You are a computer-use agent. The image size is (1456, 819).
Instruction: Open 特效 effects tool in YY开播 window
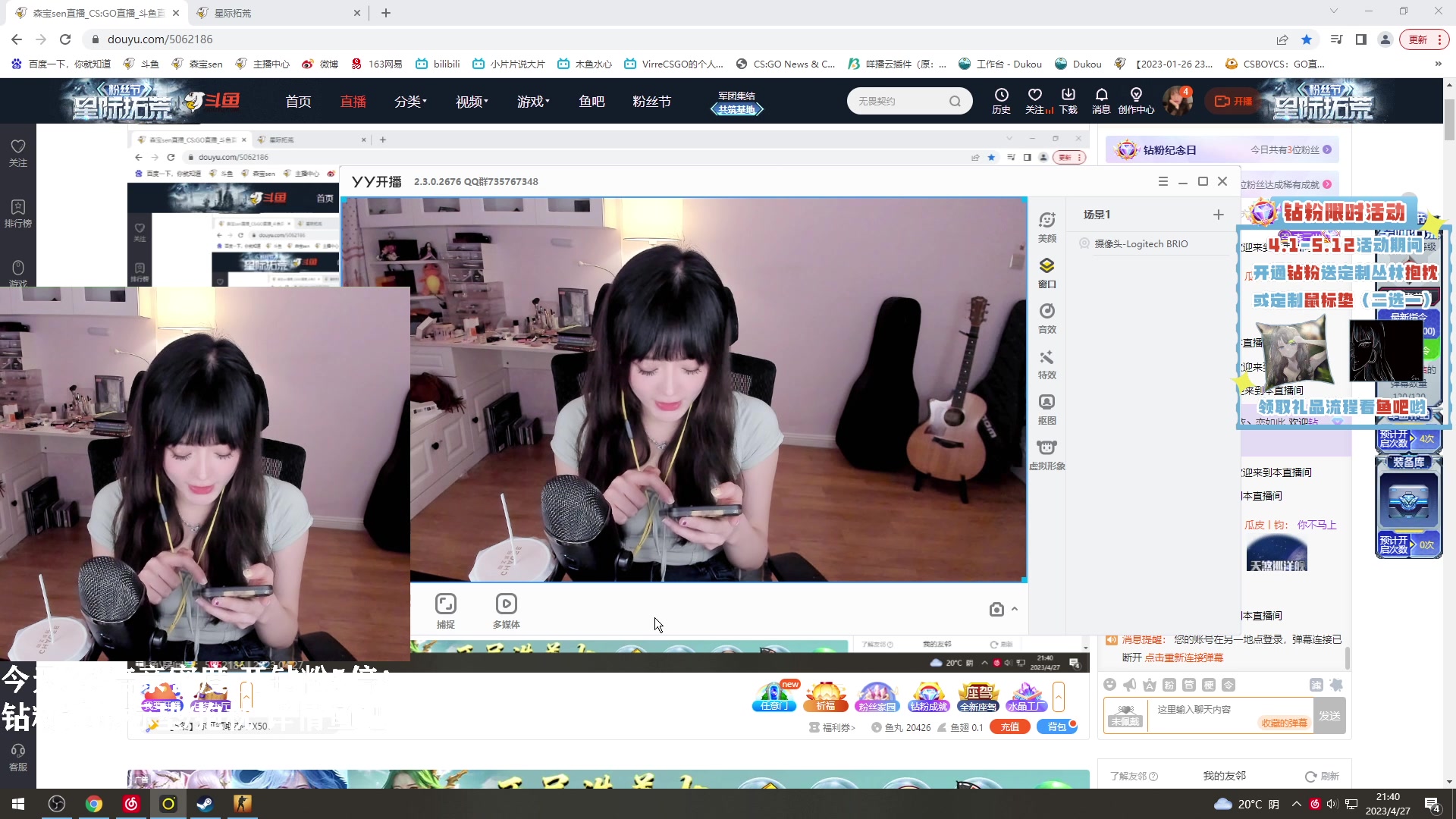(1046, 364)
